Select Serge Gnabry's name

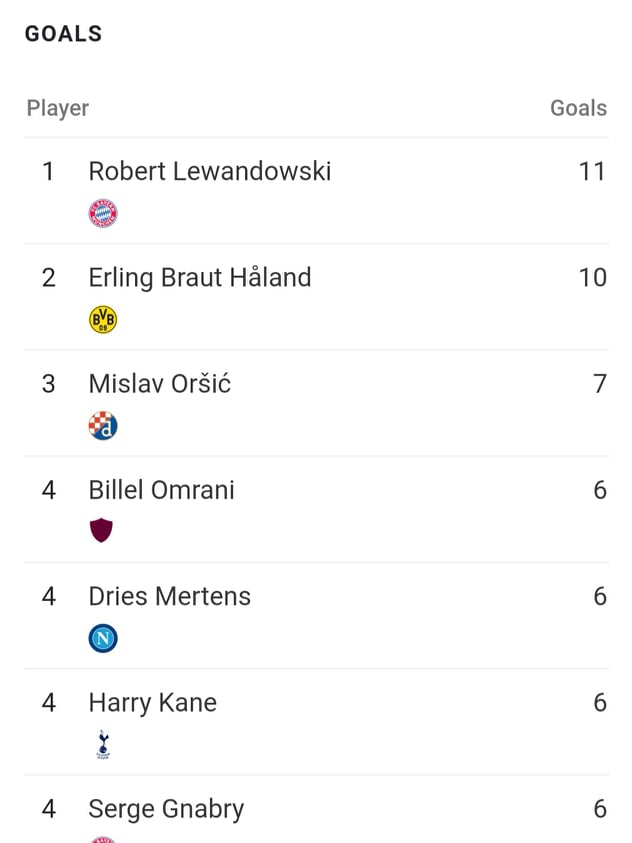pos(166,809)
